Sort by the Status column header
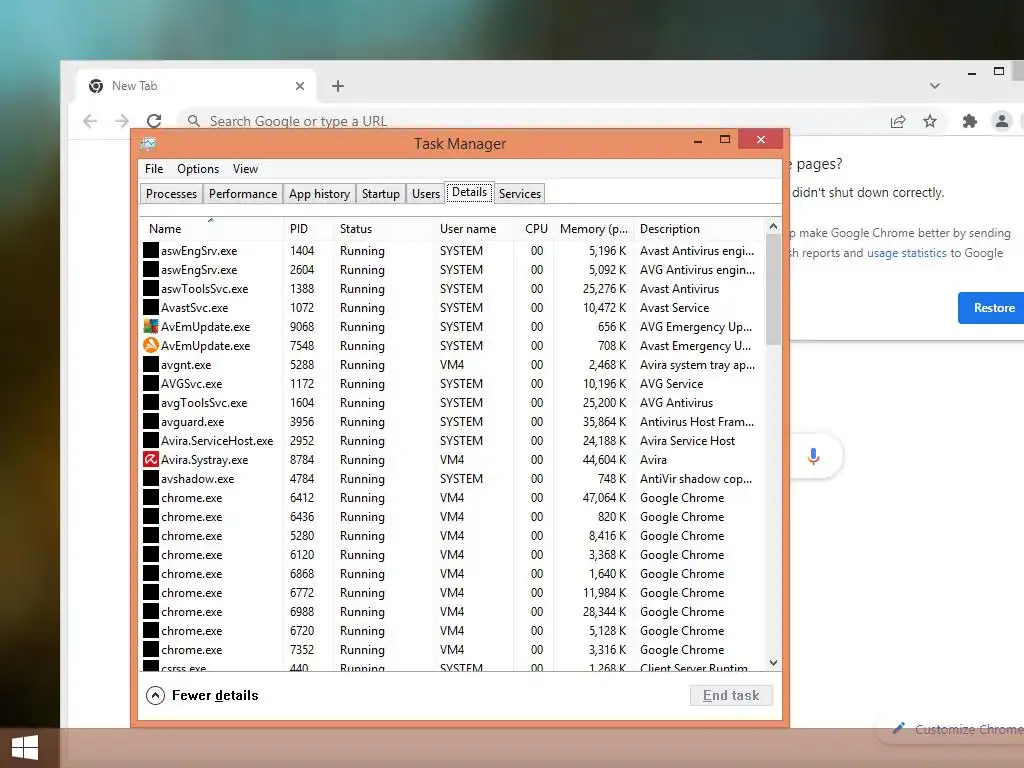Screen dimensions: 1024x768 [383, 229]
